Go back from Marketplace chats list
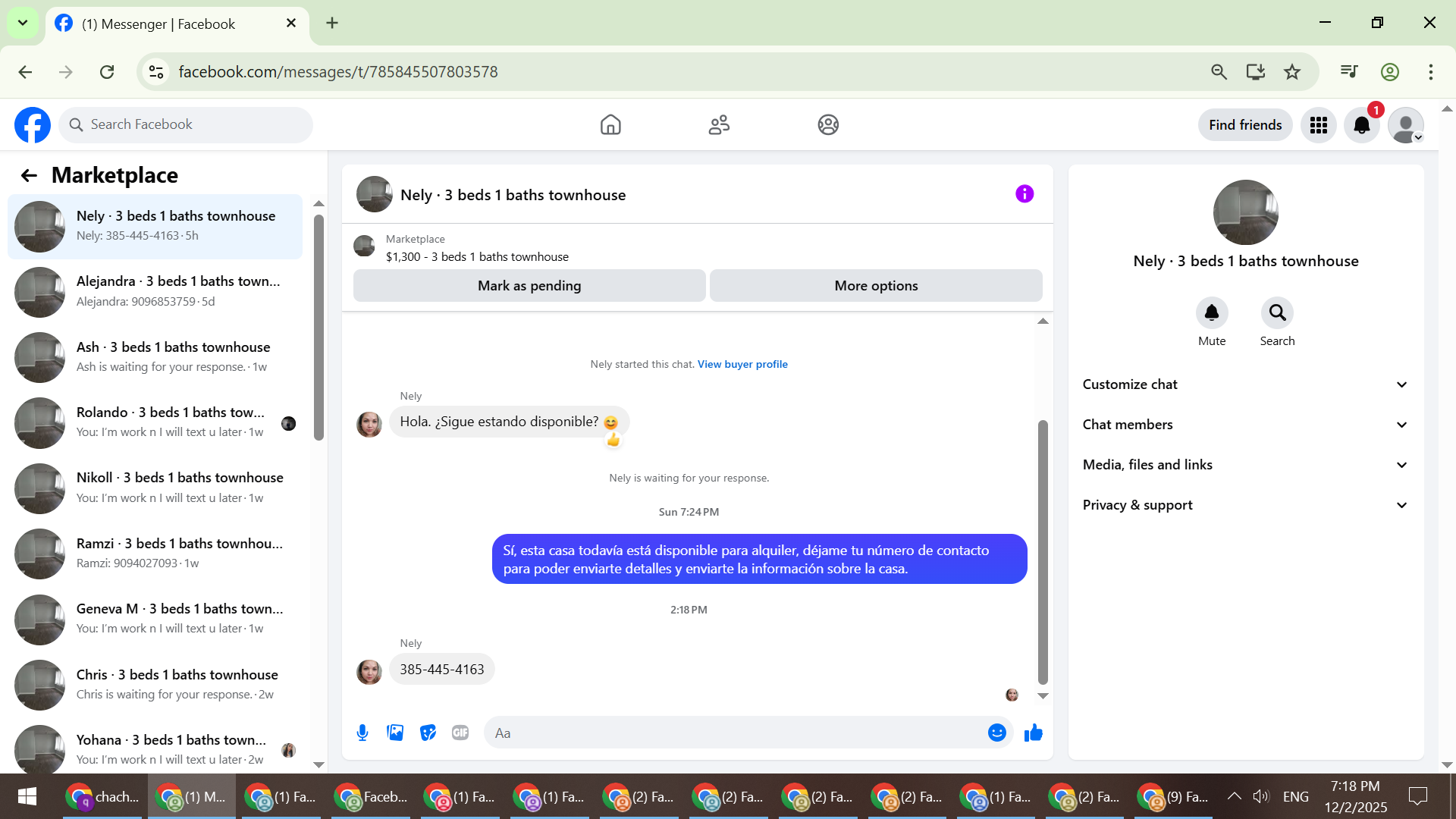This screenshot has width=1456, height=819. (29, 176)
